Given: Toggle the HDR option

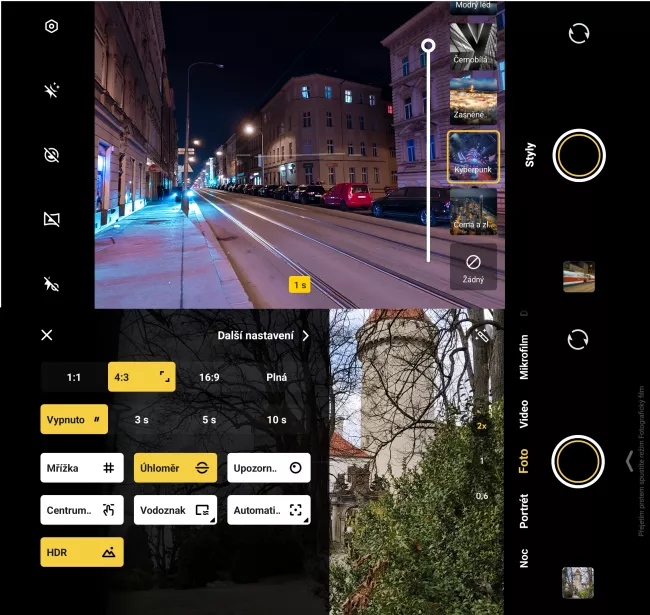Looking at the screenshot, I should coord(82,552).
